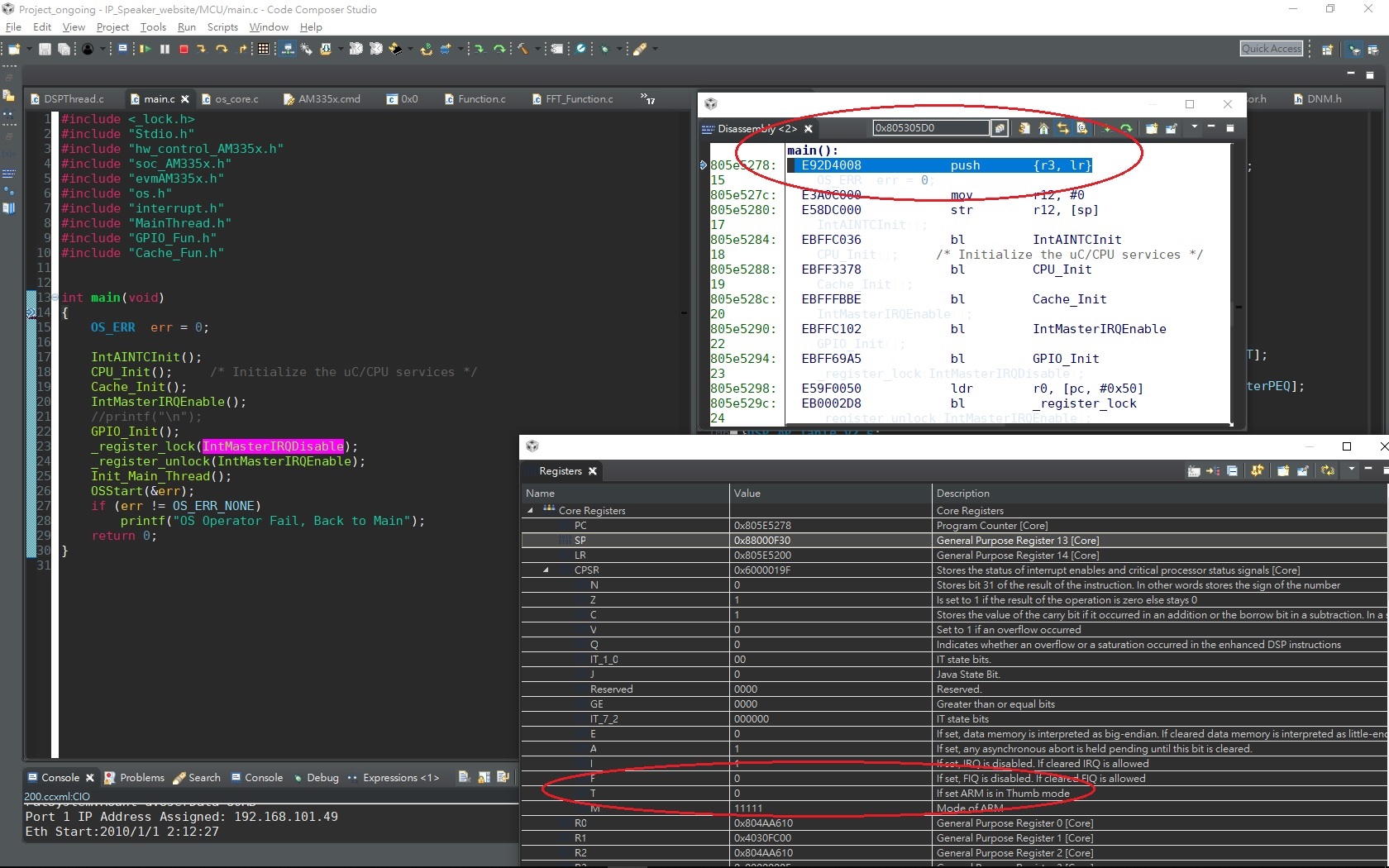
Task: Click New Disassembly View icon
Action: point(1151,128)
